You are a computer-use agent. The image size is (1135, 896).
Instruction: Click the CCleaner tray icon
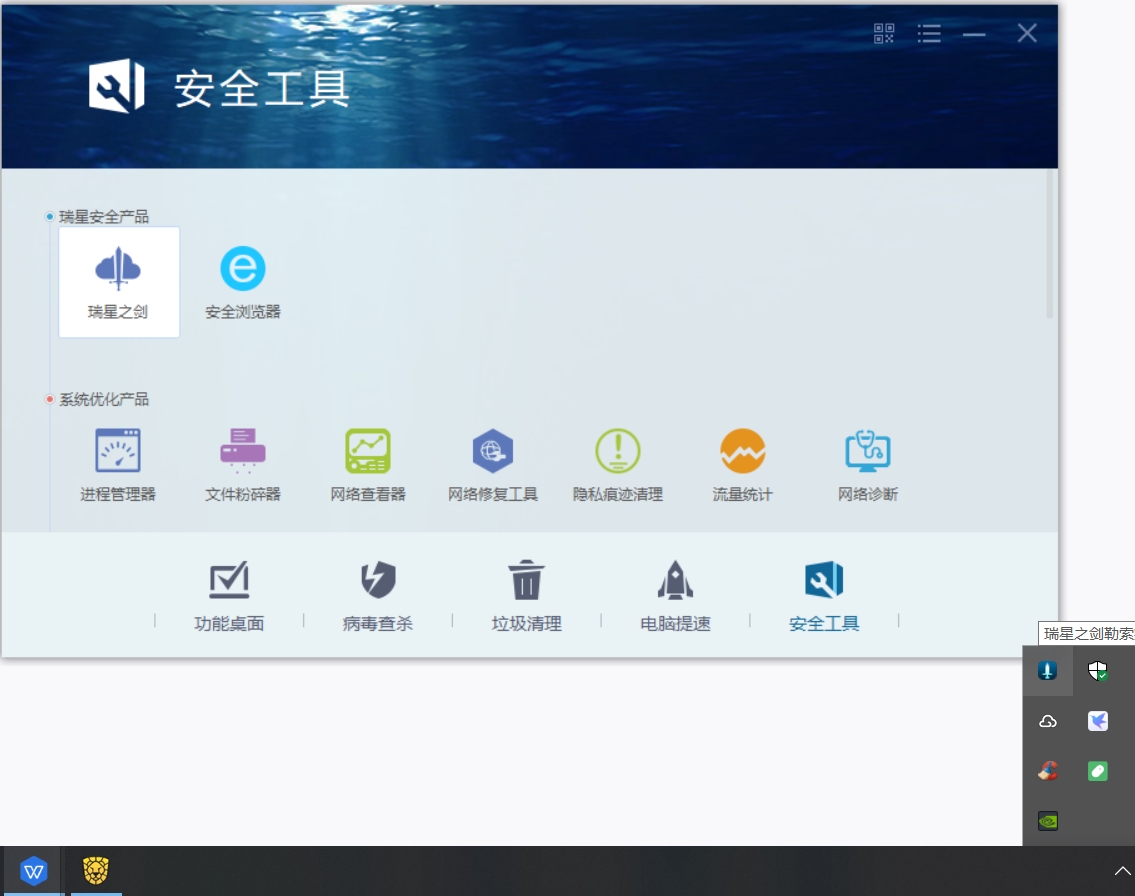[1047, 771]
